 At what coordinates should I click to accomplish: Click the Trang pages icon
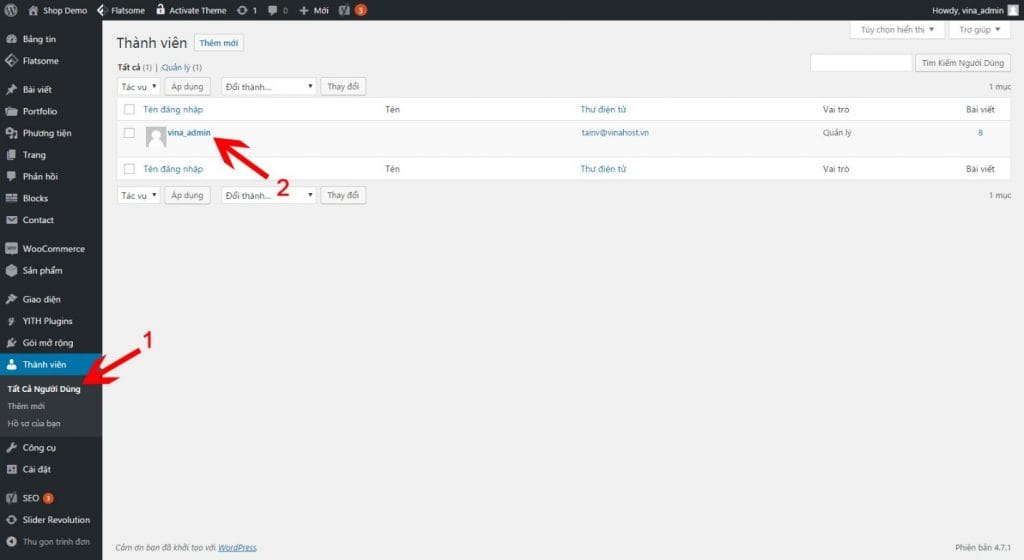(11, 155)
